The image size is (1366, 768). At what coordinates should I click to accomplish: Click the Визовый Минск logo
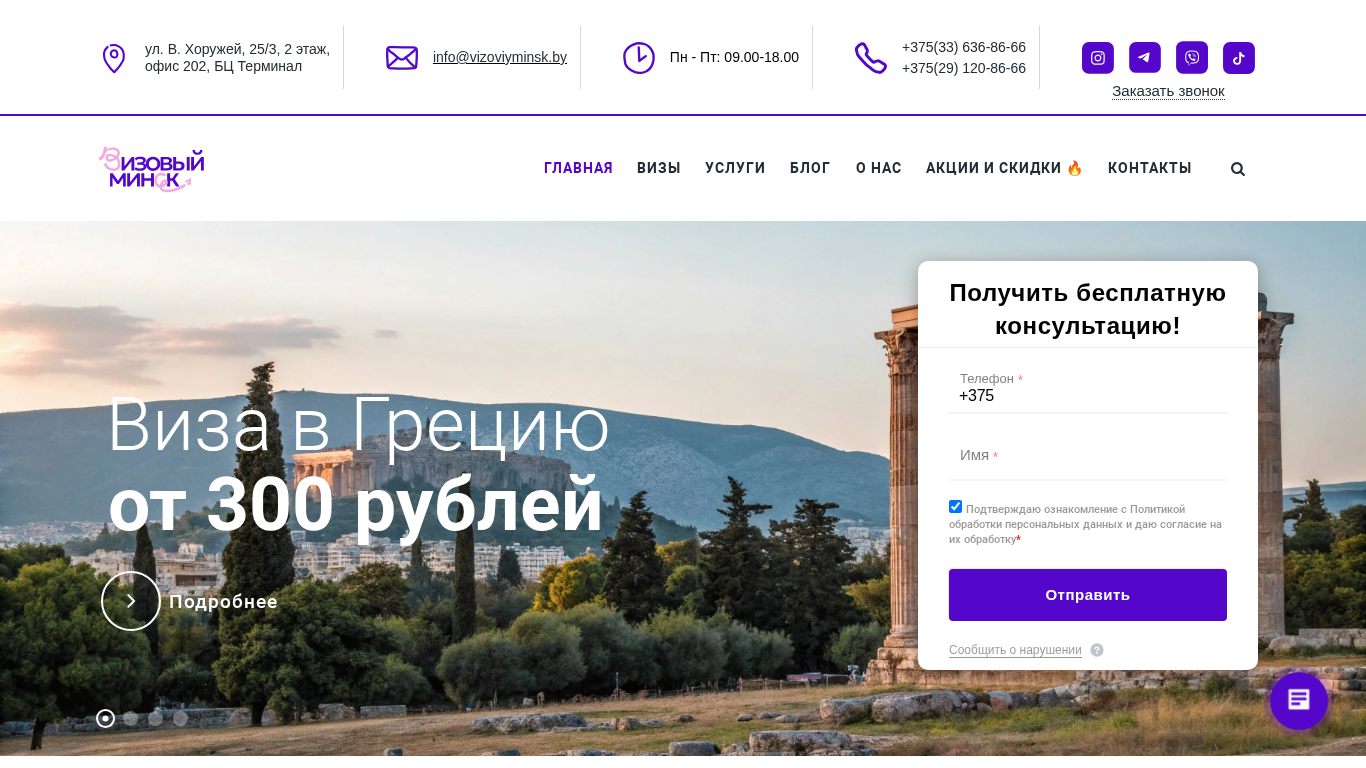point(152,169)
